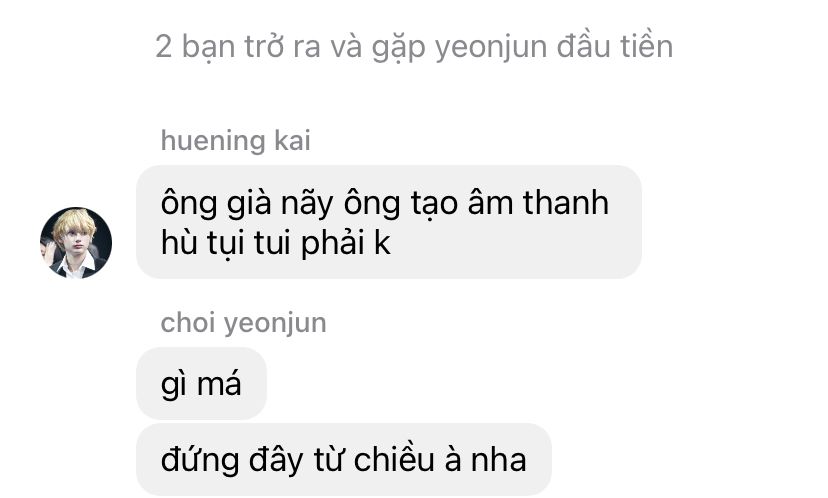Click the sender name 'huening kai'
The image size is (828, 498).
tap(236, 140)
